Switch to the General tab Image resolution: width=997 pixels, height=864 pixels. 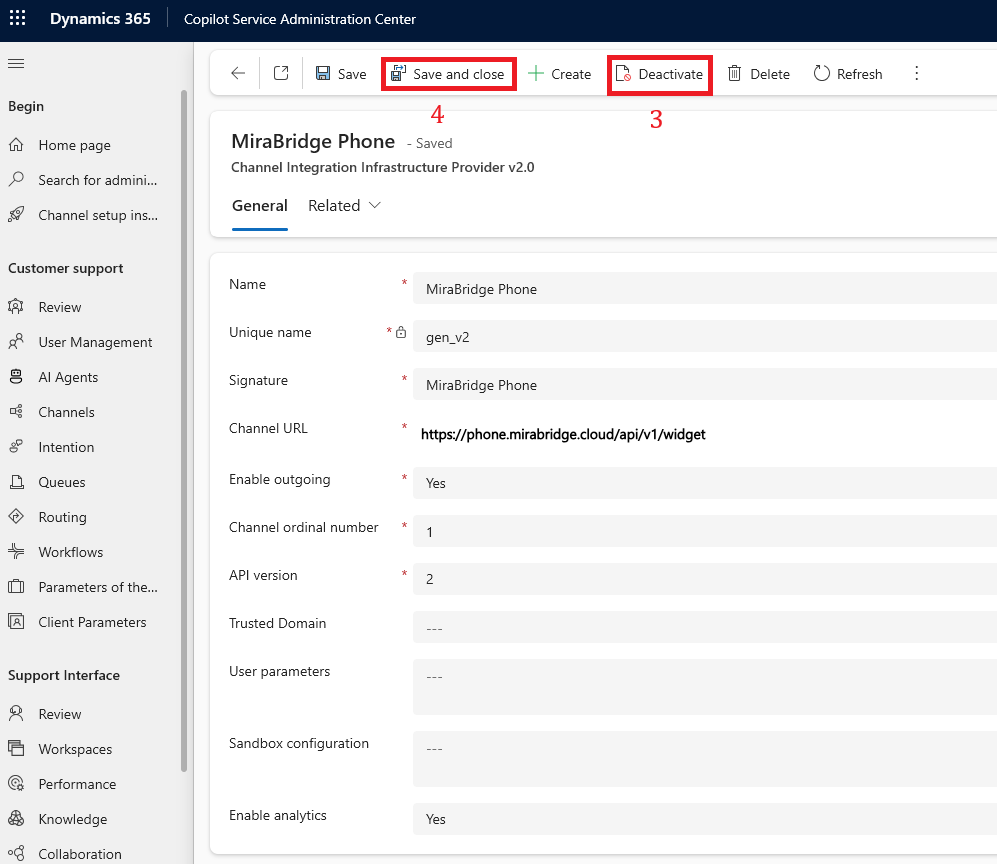point(259,206)
